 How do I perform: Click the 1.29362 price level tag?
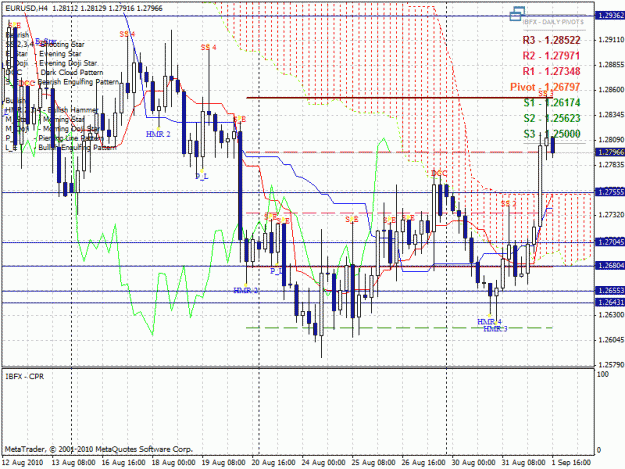[610, 16]
